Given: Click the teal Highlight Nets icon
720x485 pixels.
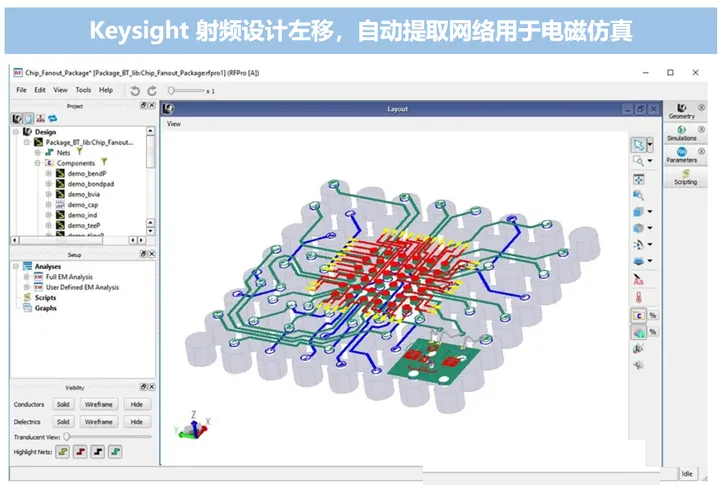Looking at the screenshot, I should coord(115,452).
